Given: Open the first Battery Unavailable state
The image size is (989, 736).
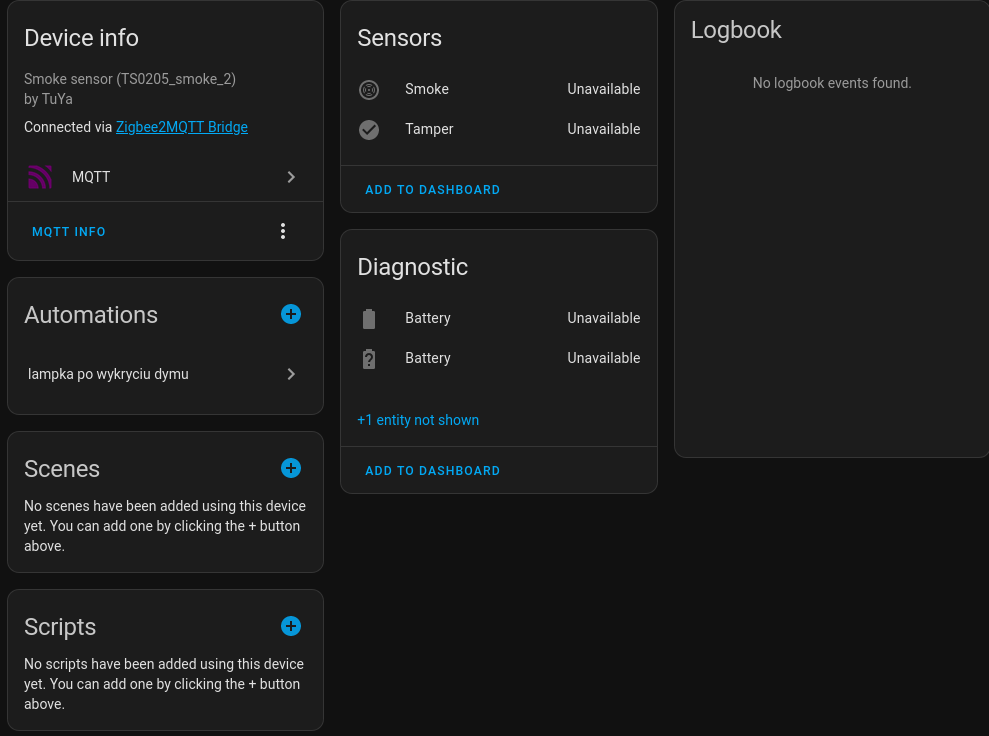Looking at the screenshot, I should pos(604,318).
